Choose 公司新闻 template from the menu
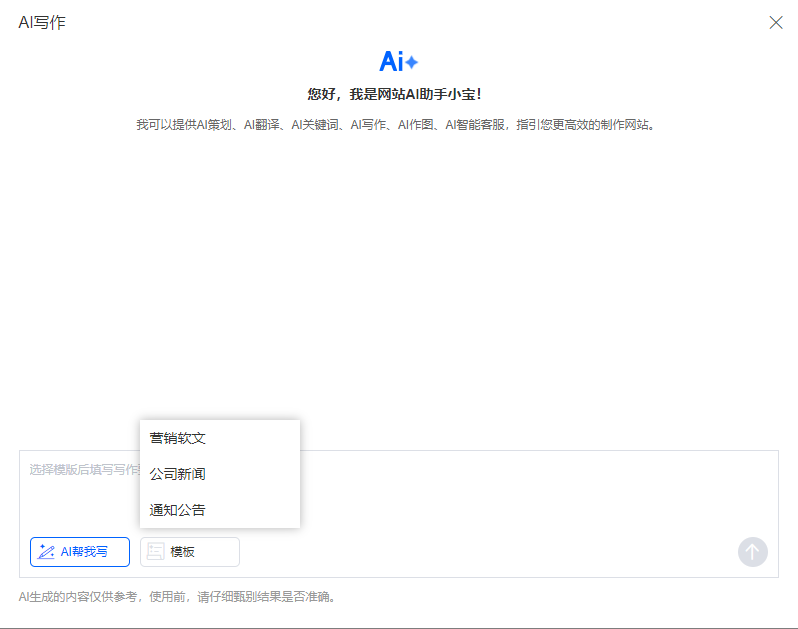The image size is (798, 629). [220, 474]
